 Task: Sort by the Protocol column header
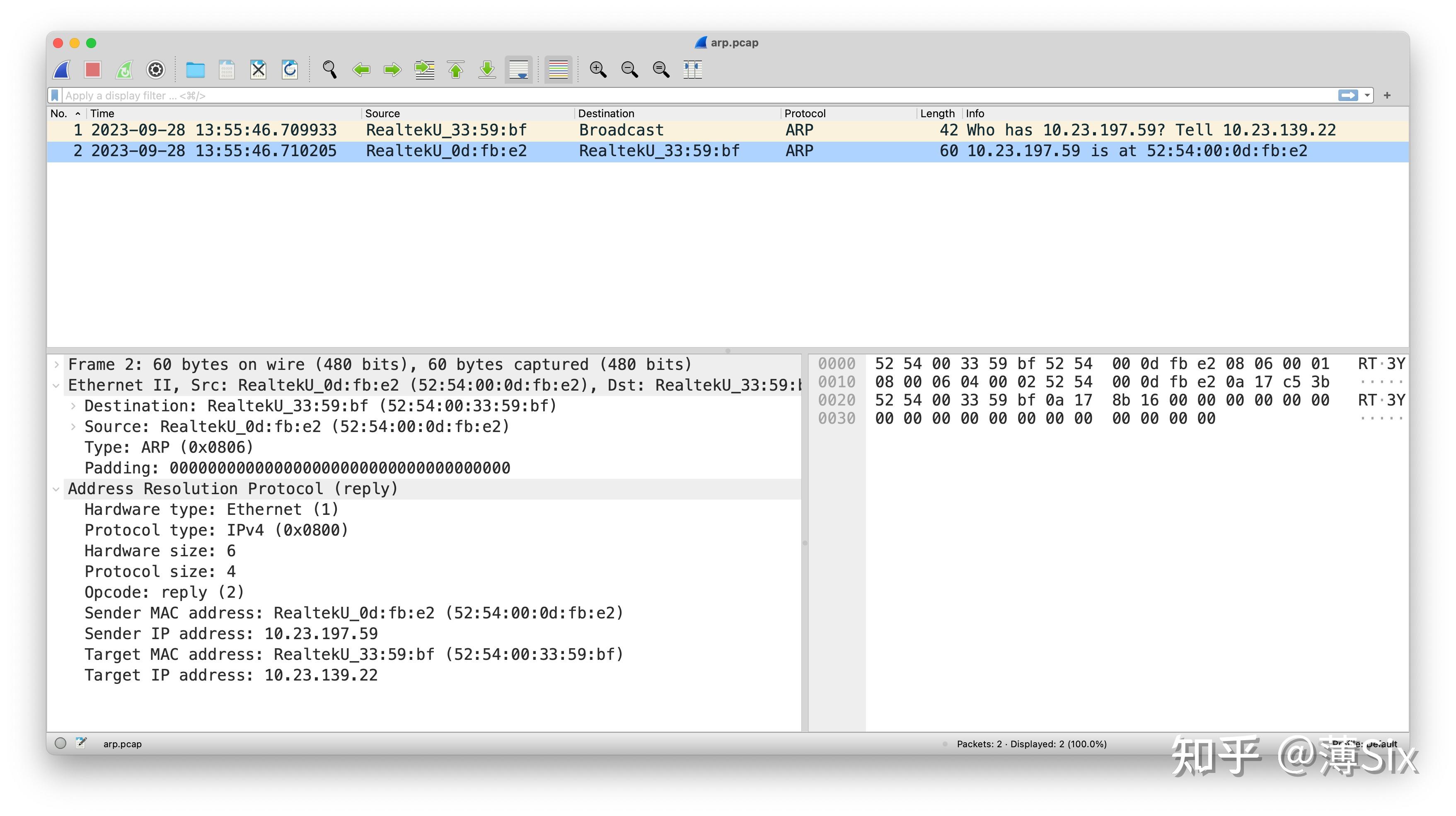click(804, 113)
